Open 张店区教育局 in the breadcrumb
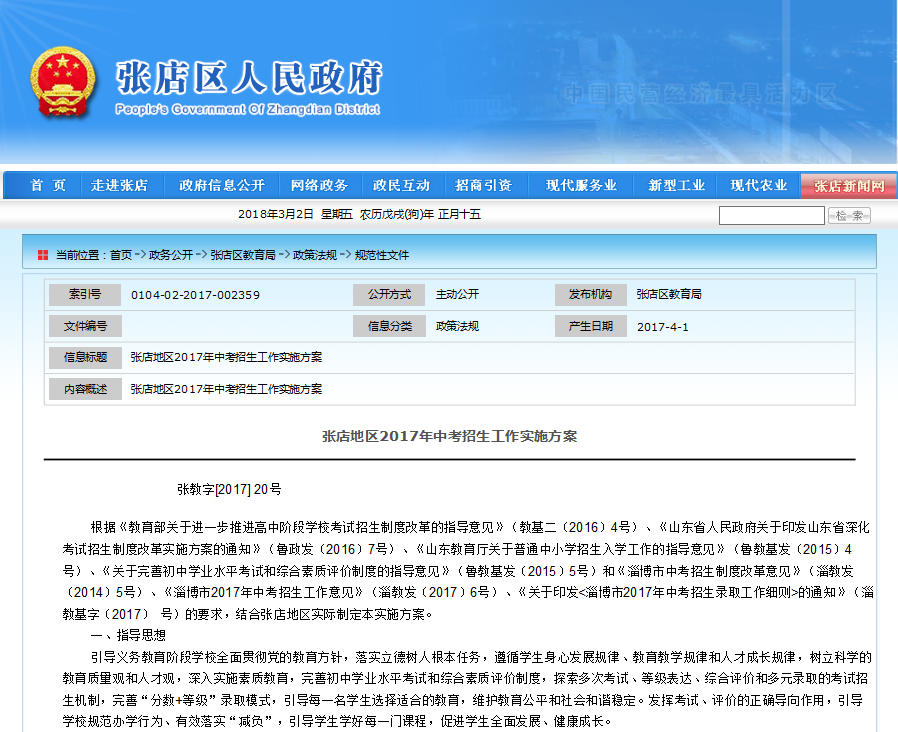Viewport: 898px width, 732px height. coord(243,255)
